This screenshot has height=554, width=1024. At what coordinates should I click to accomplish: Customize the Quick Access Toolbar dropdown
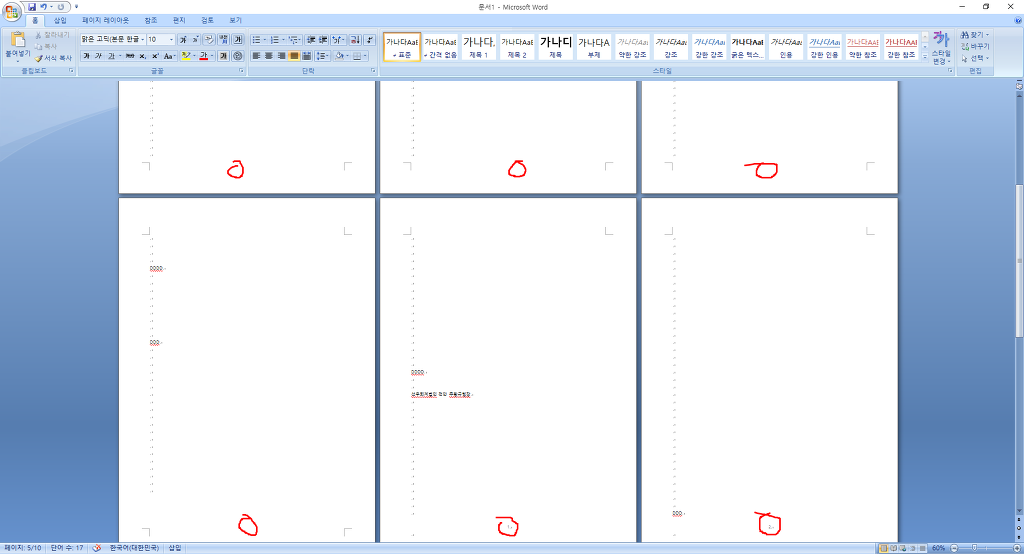coord(76,7)
